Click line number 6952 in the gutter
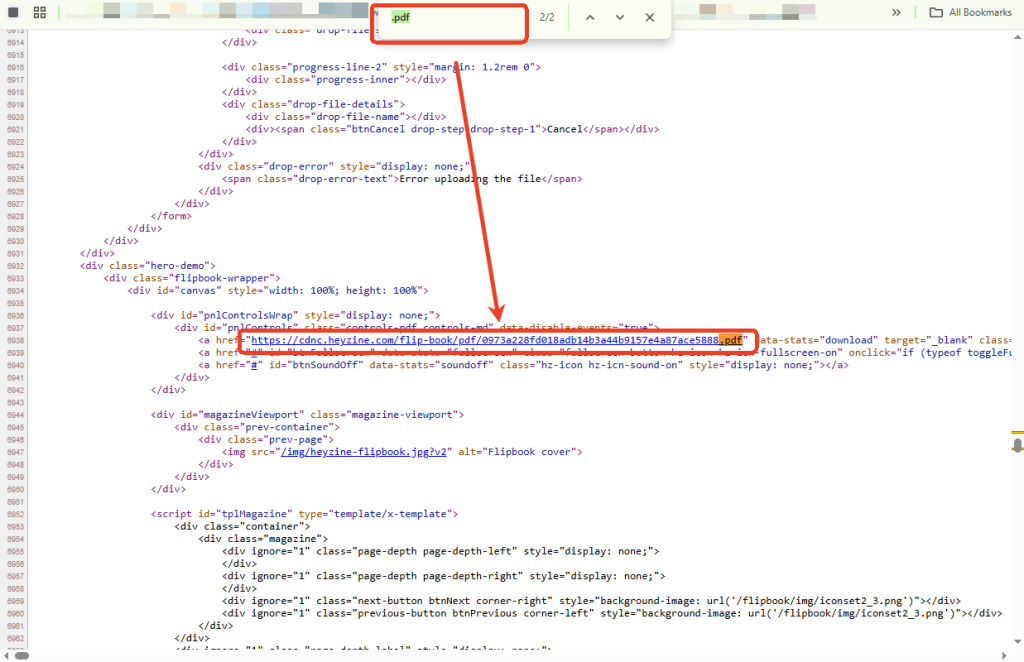The height and width of the screenshot is (662, 1024). click(x=16, y=514)
